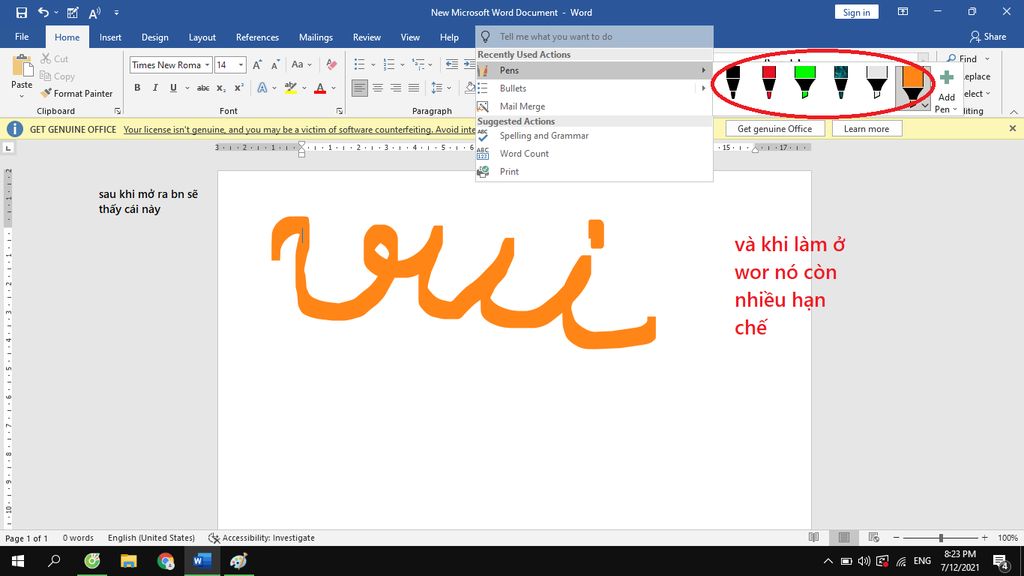Toggle the Print Layout view button
Screen dimensions: 1024x576
point(844,537)
